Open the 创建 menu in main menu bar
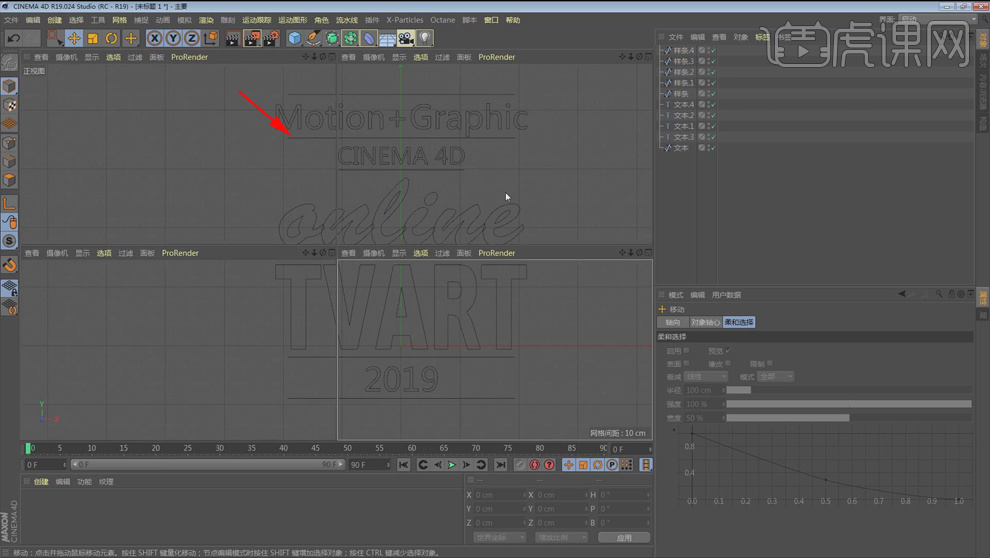 click(54, 20)
